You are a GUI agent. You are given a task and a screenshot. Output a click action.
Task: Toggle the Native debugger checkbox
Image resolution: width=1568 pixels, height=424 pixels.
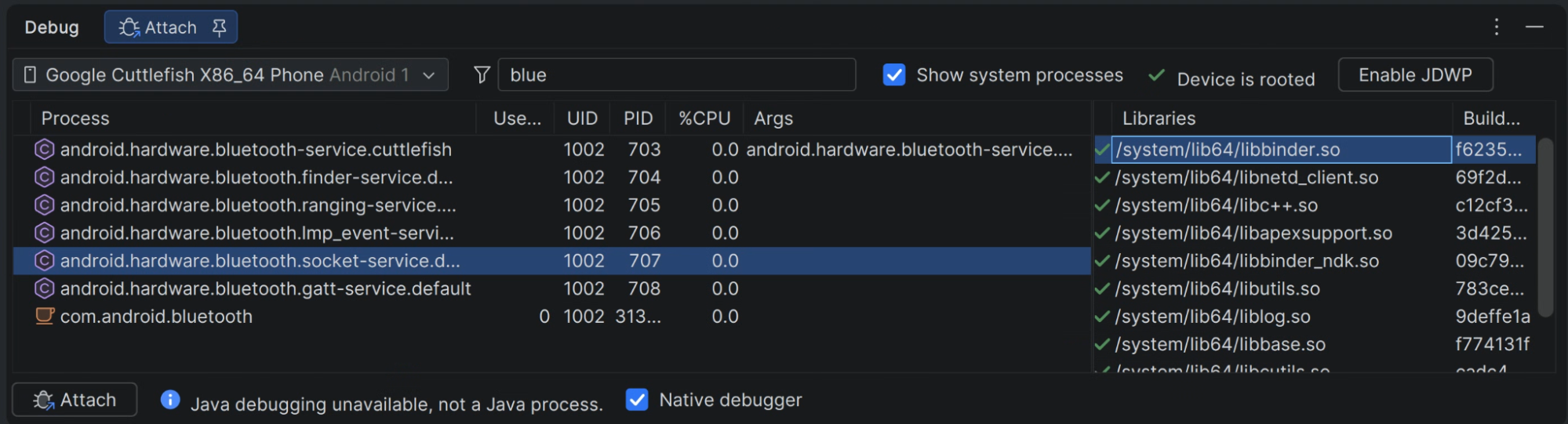tap(637, 400)
